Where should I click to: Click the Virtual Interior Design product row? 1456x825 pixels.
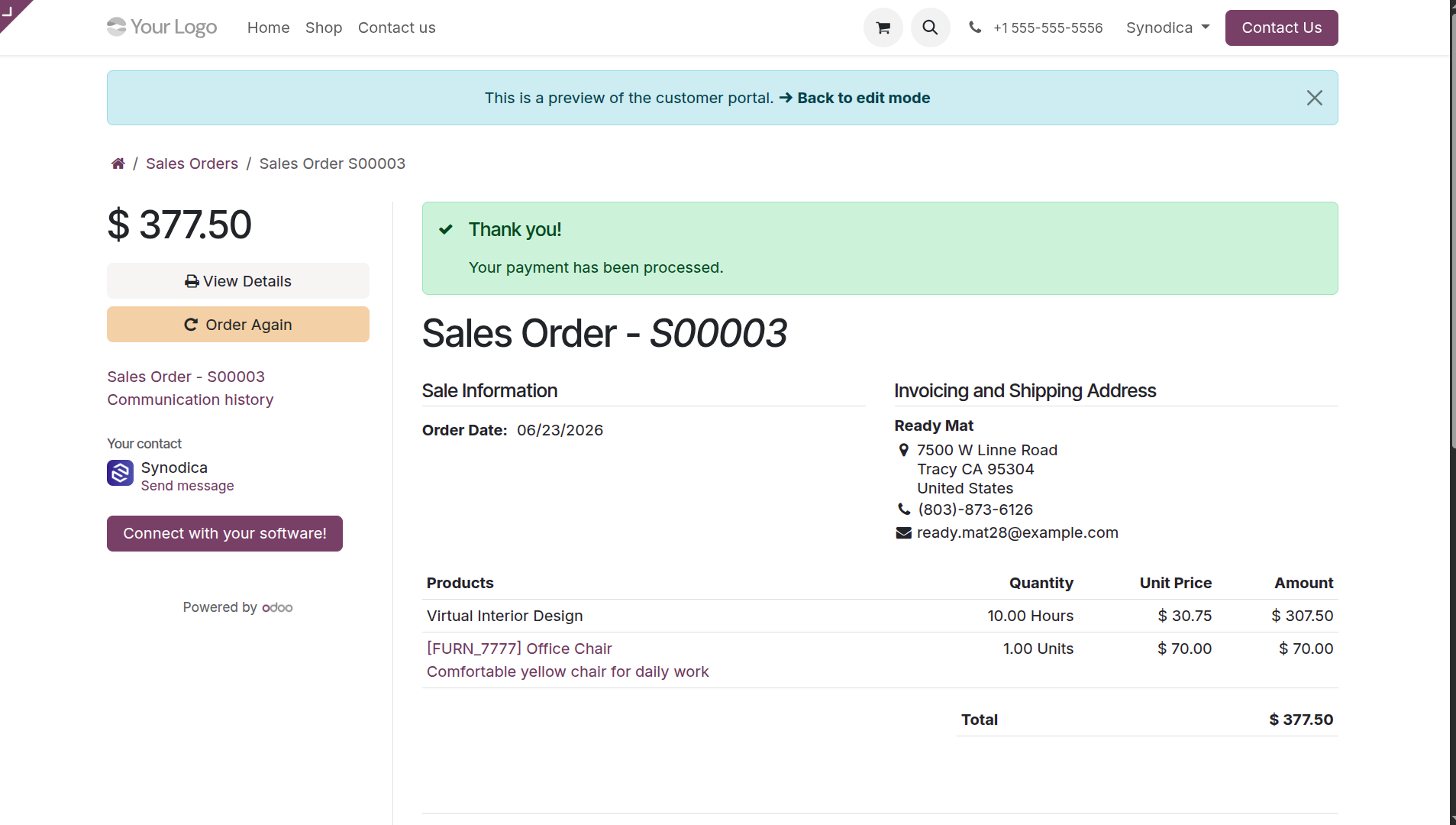click(880, 616)
